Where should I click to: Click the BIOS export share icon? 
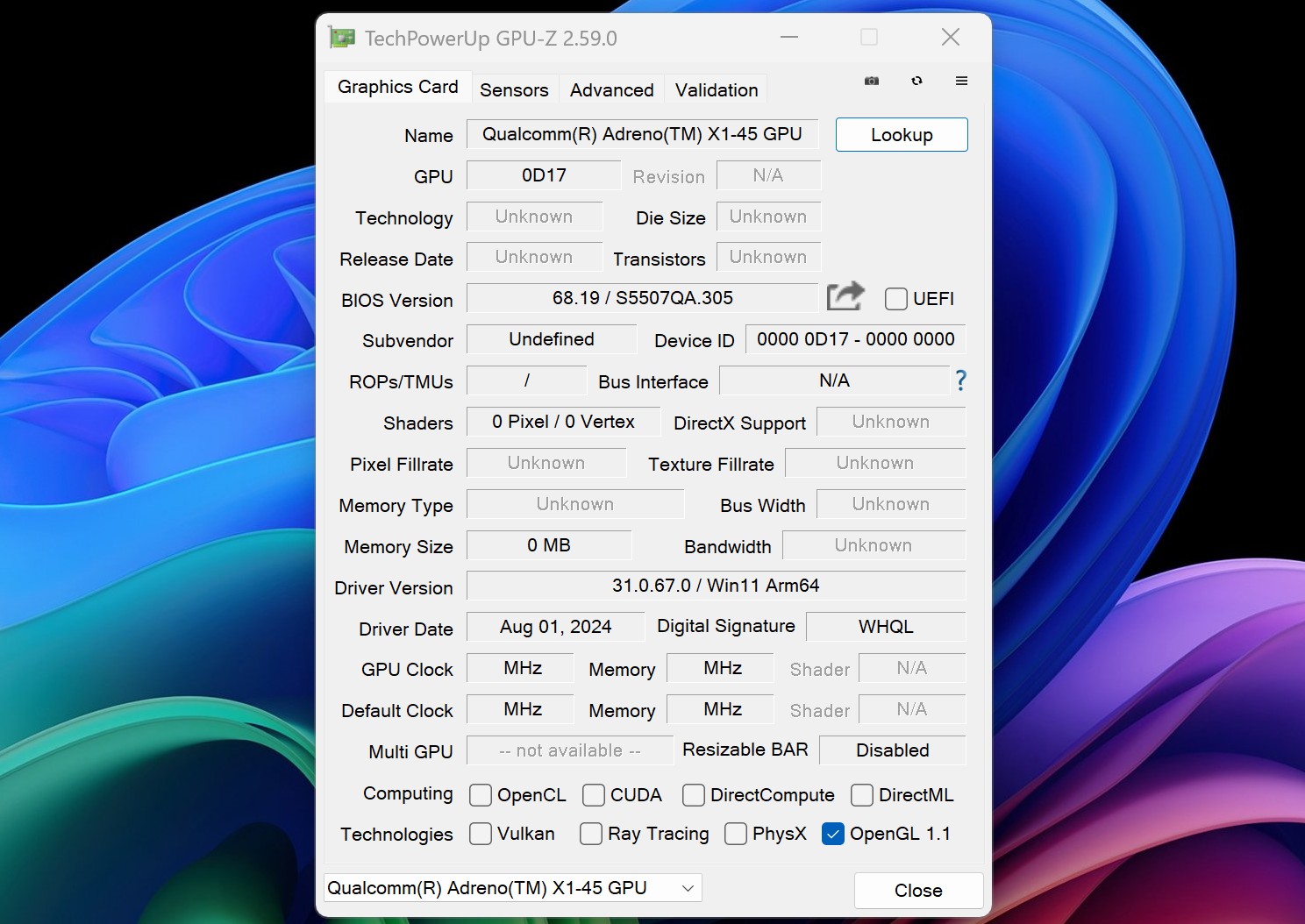pos(845,296)
